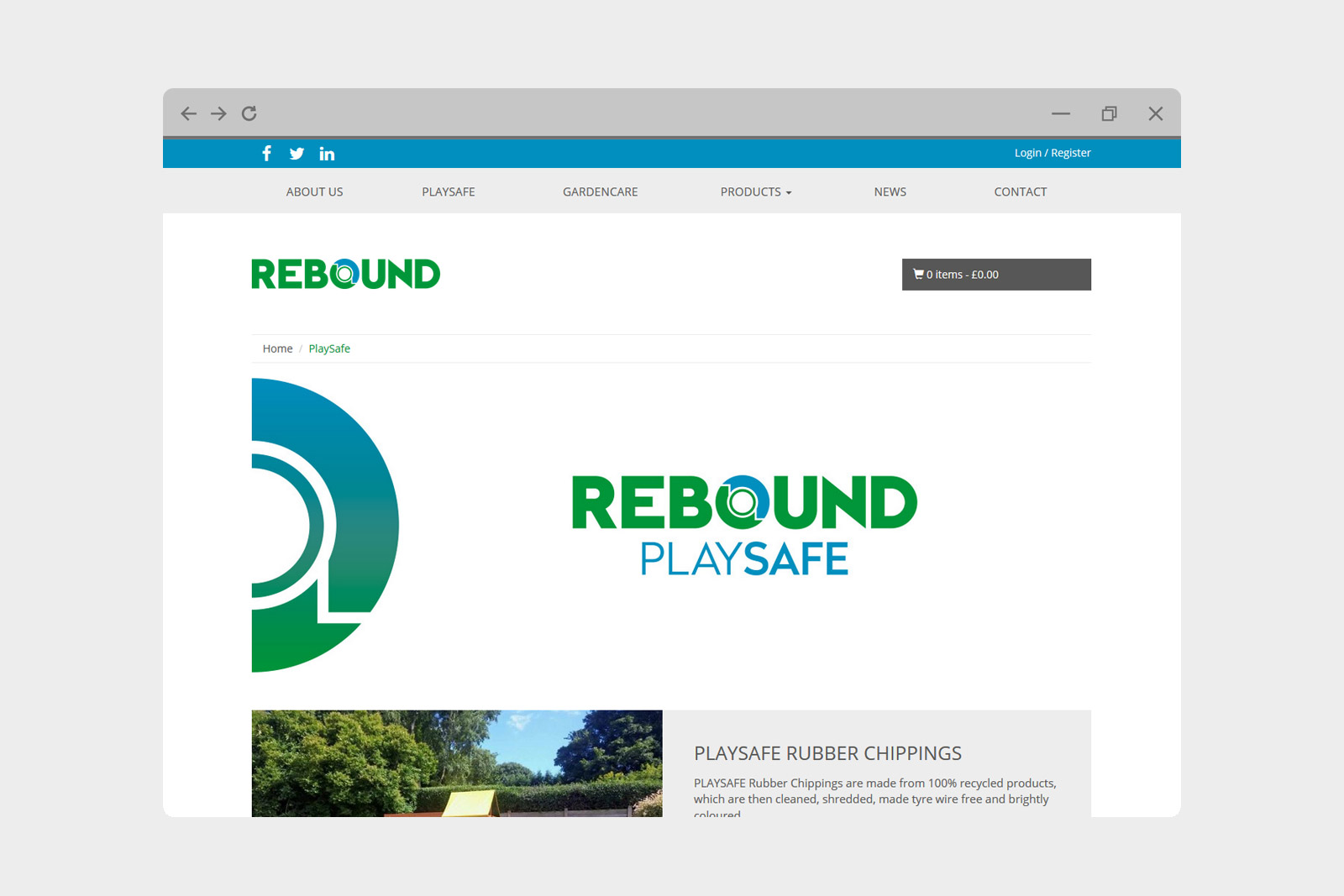Go forward with the browser arrow
1344x896 pixels.
[x=218, y=113]
